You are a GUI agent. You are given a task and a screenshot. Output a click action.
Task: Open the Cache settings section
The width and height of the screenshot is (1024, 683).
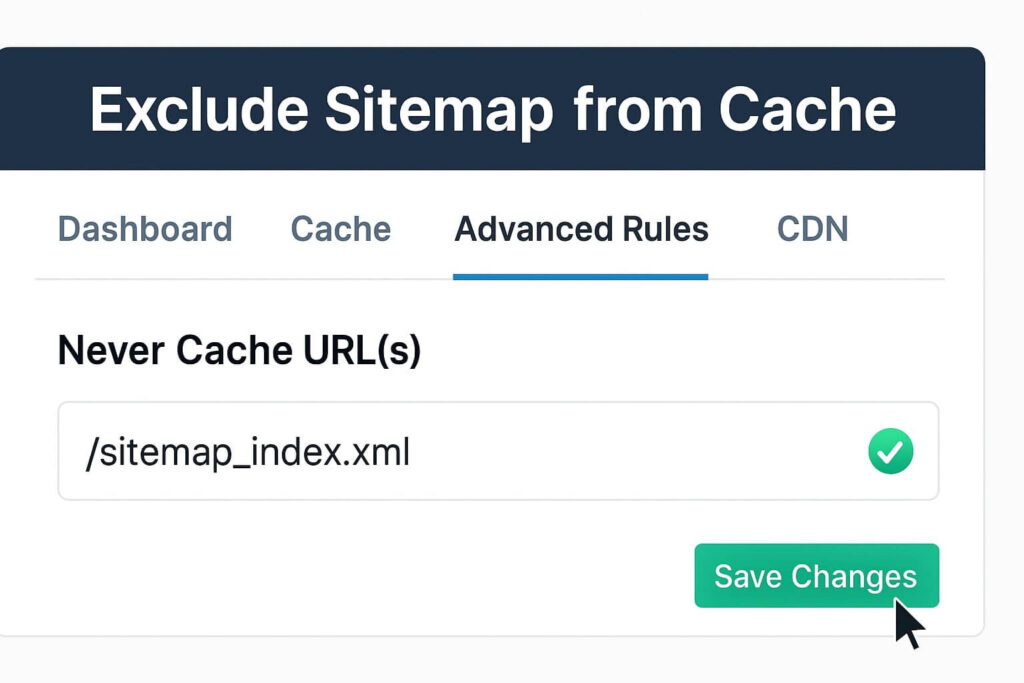[340, 229]
